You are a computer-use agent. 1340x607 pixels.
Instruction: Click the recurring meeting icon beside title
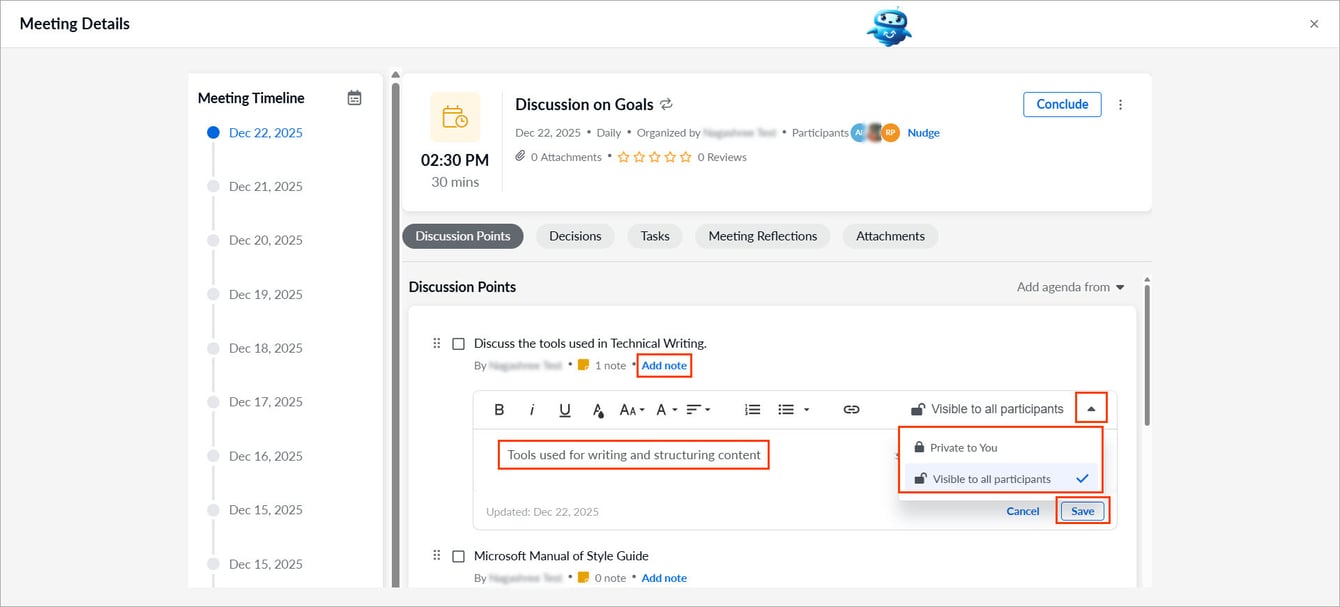point(667,104)
